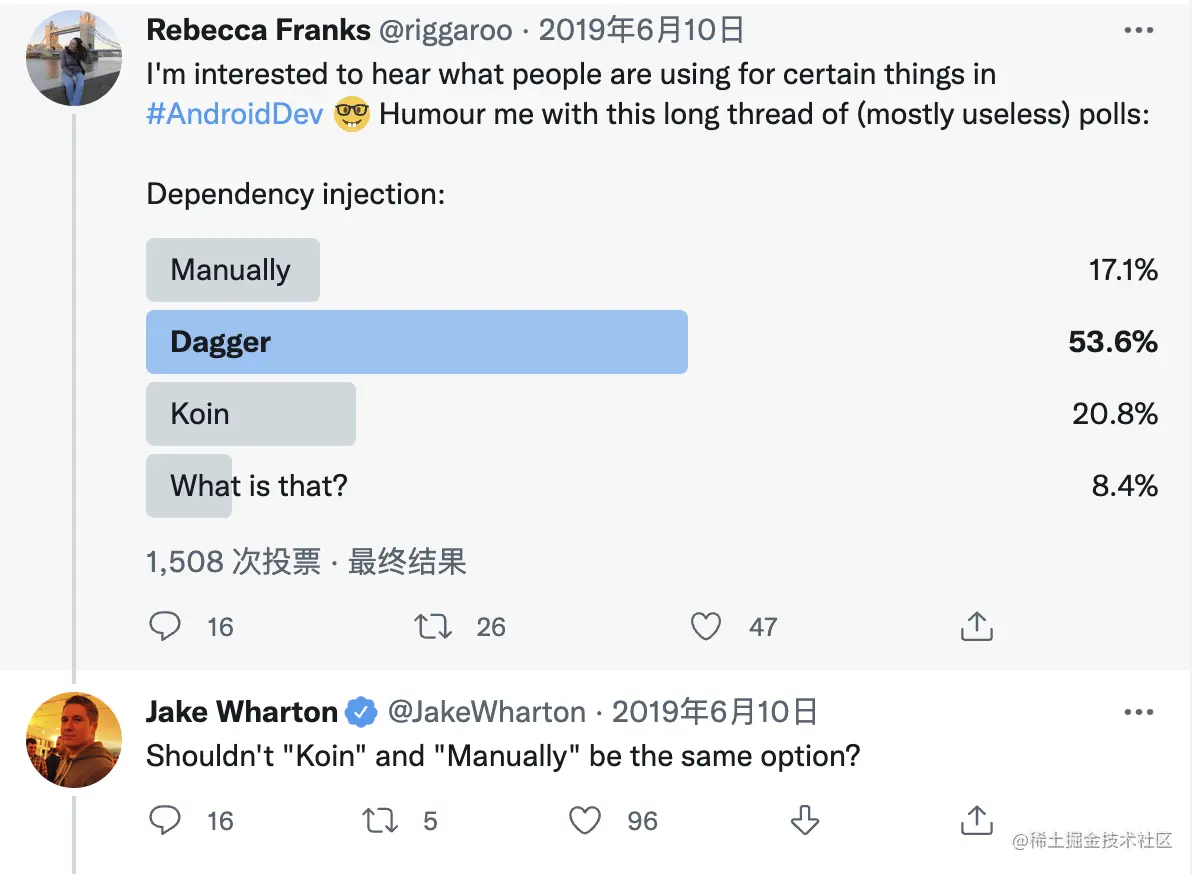
Task: Click Jake Wharton's verified badge
Action: pyautogui.click(x=362, y=712)
